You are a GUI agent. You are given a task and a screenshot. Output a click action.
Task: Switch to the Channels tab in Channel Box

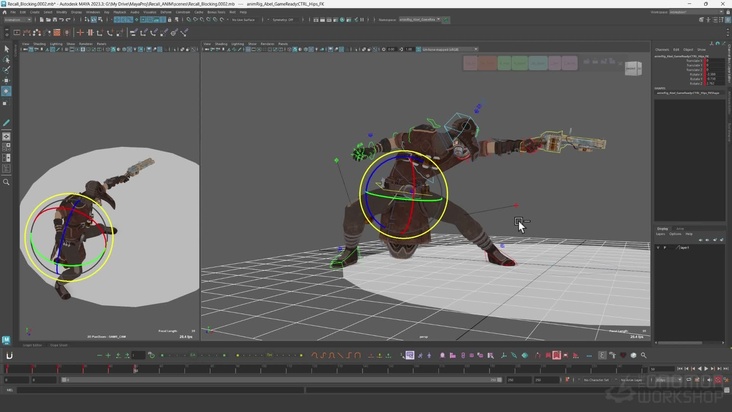coord(662,49)
